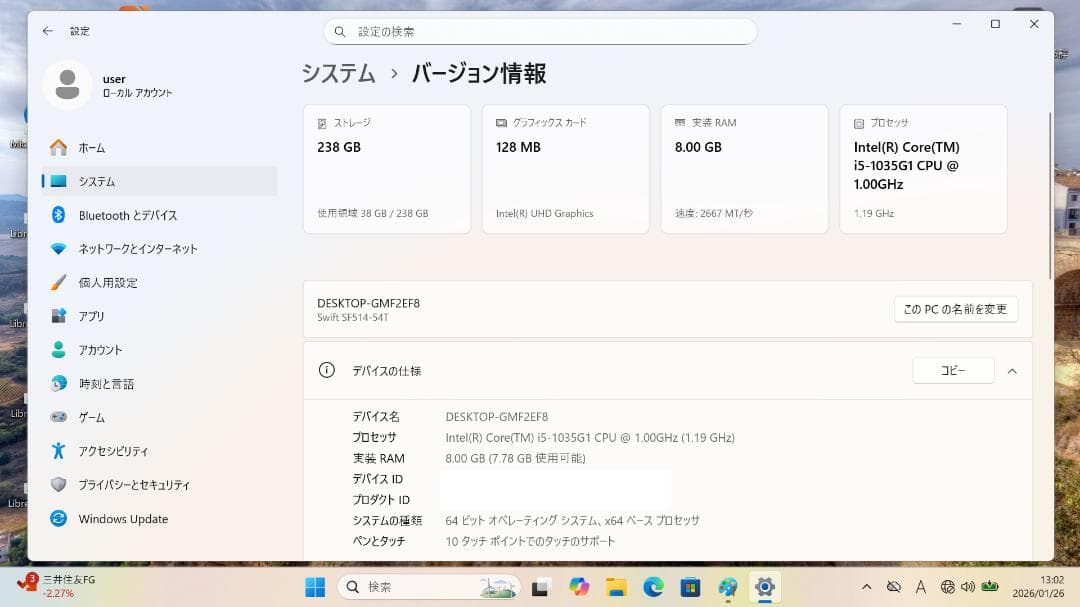
Task: Open Windows Update in the settings sidebar
Action: pos(121,518)
